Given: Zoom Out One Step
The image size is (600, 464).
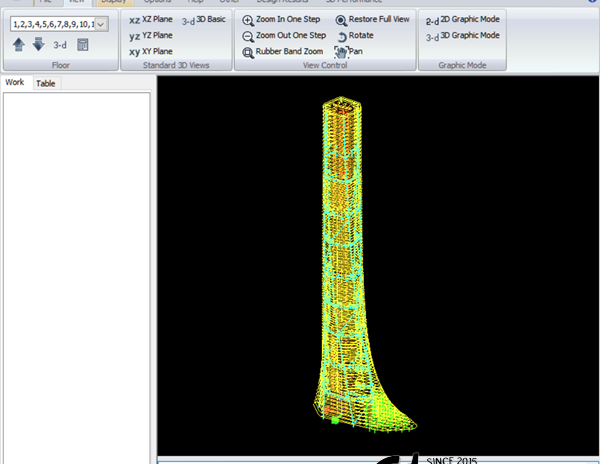Looking at the screenshot, I should [x=284, y=35].
